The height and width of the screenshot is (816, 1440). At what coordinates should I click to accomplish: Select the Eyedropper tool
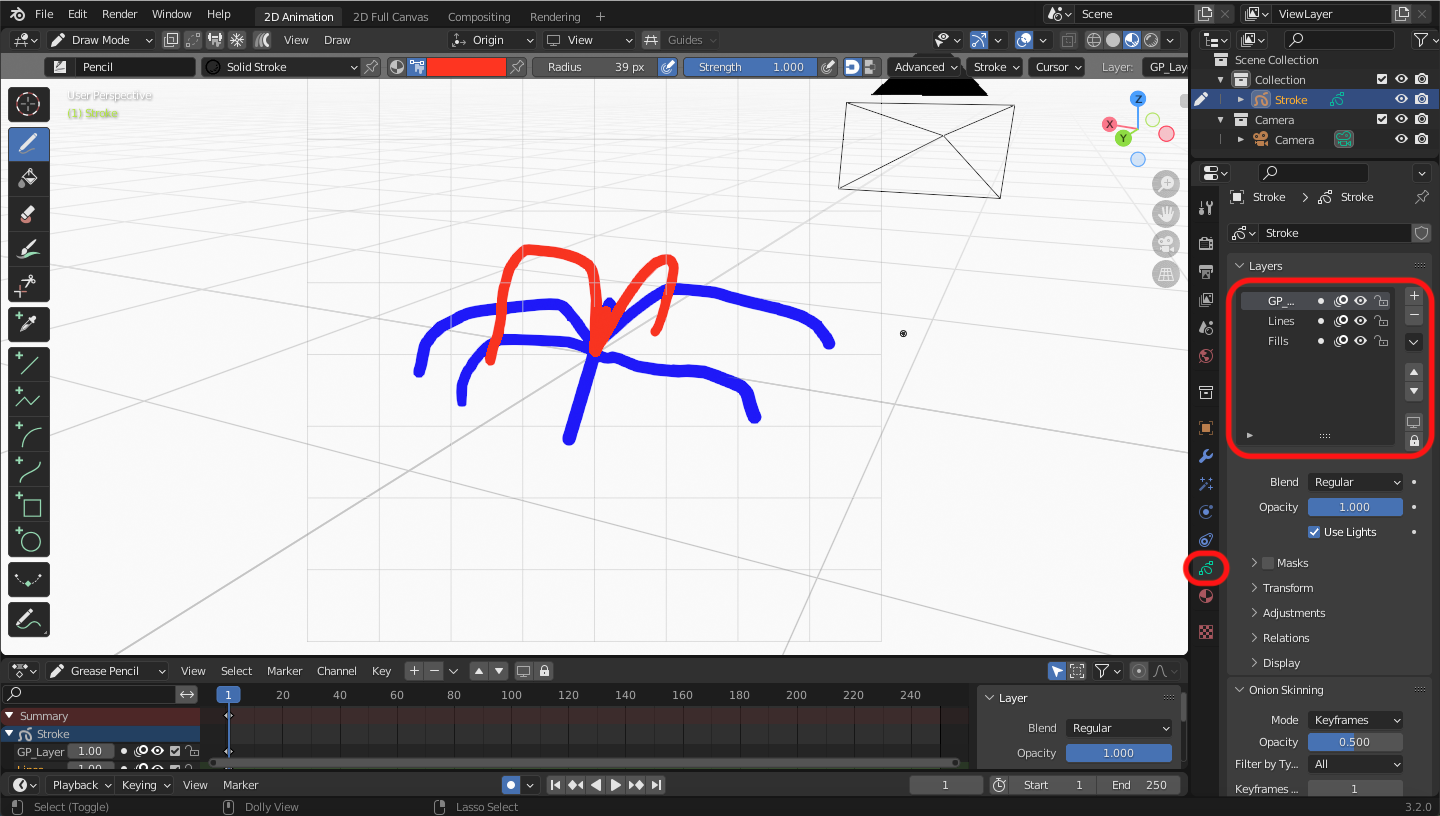tap(29, 324)
